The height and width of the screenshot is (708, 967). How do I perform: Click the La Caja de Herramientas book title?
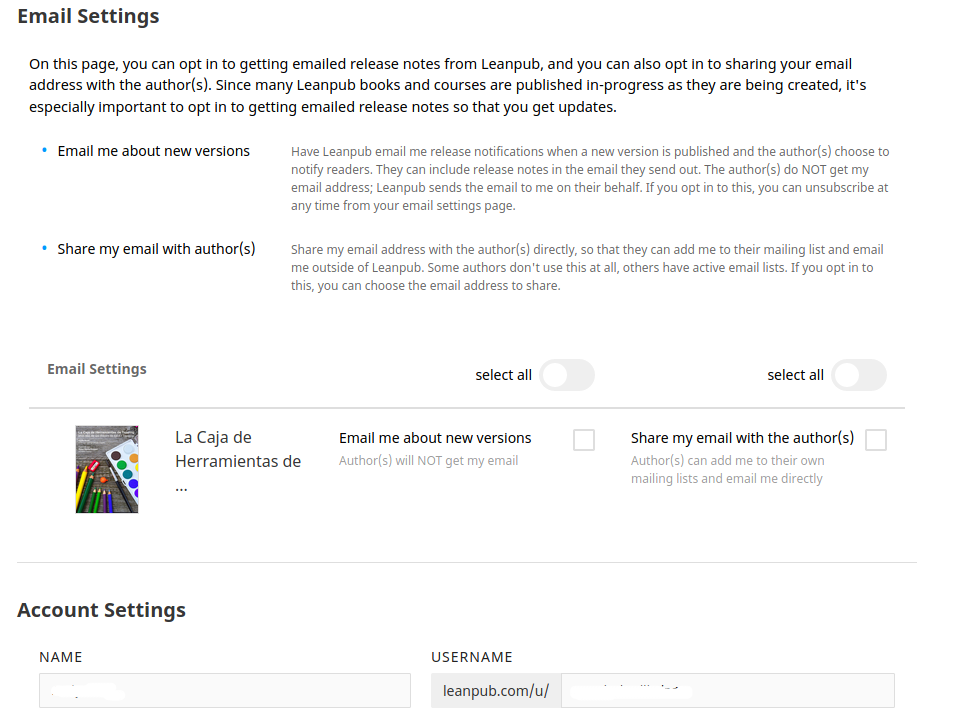238,462
